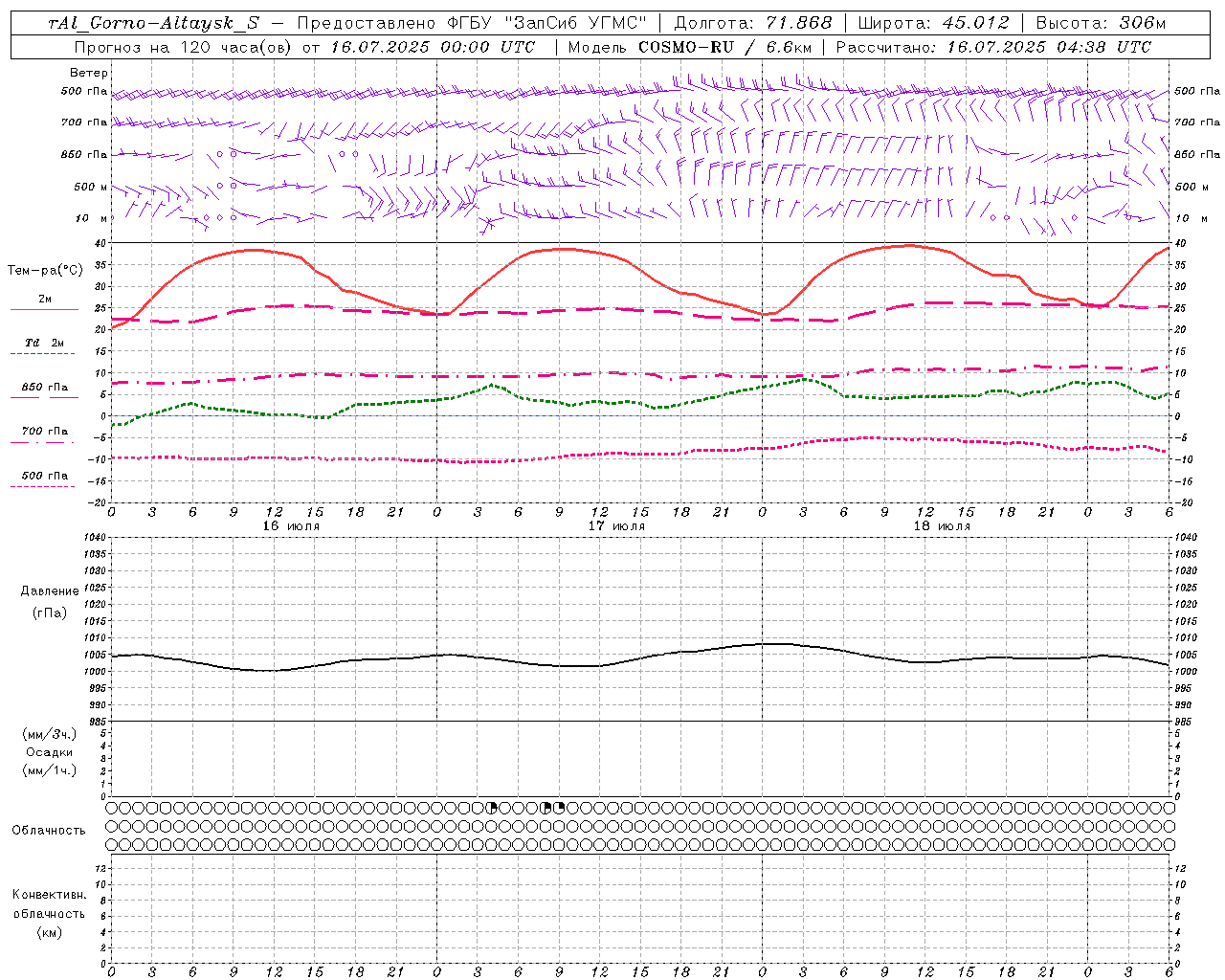
Task: Click the Рассчитано 16.07.2025 04:38 UTC timestamp
Action: pos(993,47)
